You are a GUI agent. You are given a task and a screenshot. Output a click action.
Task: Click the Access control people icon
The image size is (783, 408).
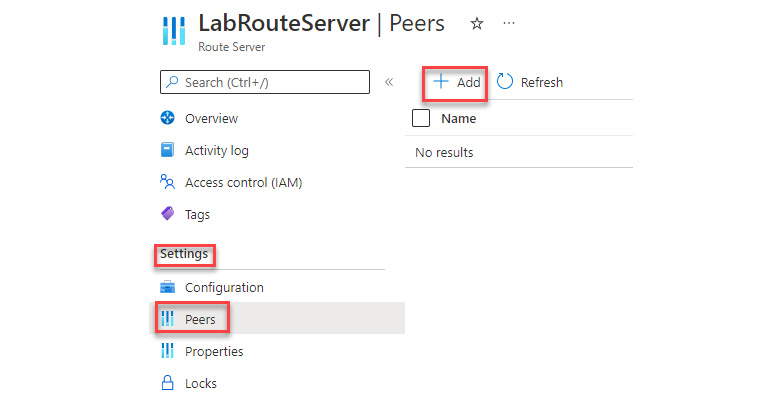tap(167, 182)
